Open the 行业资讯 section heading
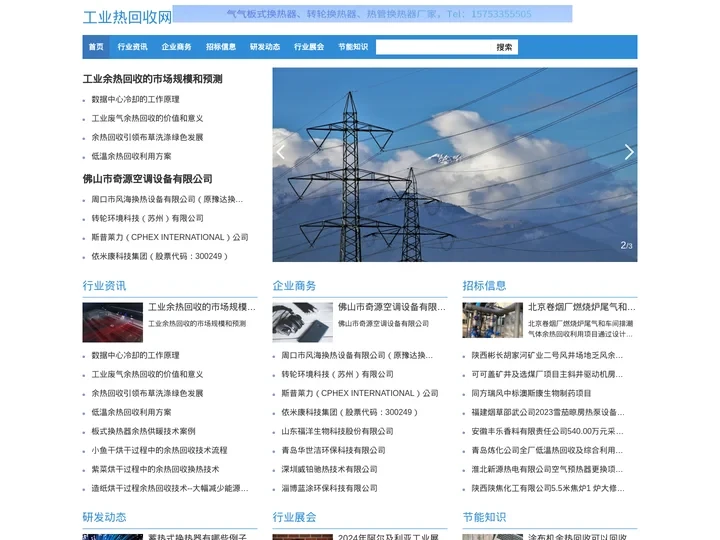Viewport: 720px width, 540px height. [x=104, y=286]
